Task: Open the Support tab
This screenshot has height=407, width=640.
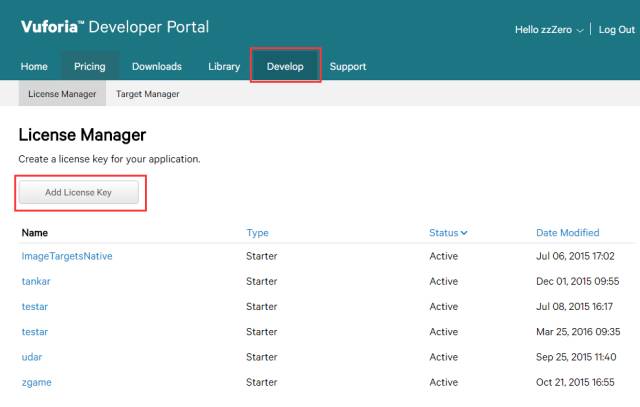Action: coord(348,67)
